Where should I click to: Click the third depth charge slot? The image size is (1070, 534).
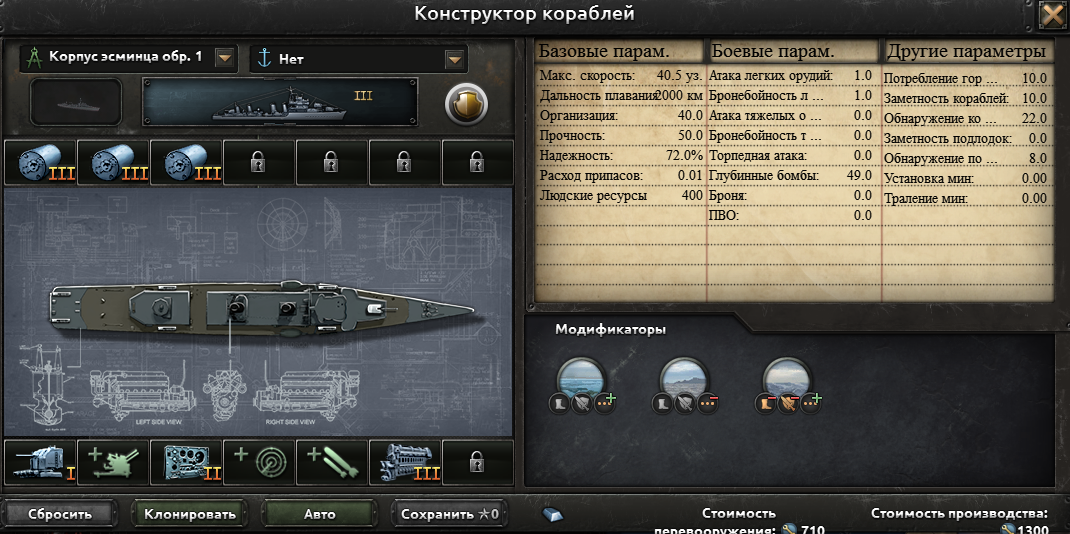coord(186,163)
